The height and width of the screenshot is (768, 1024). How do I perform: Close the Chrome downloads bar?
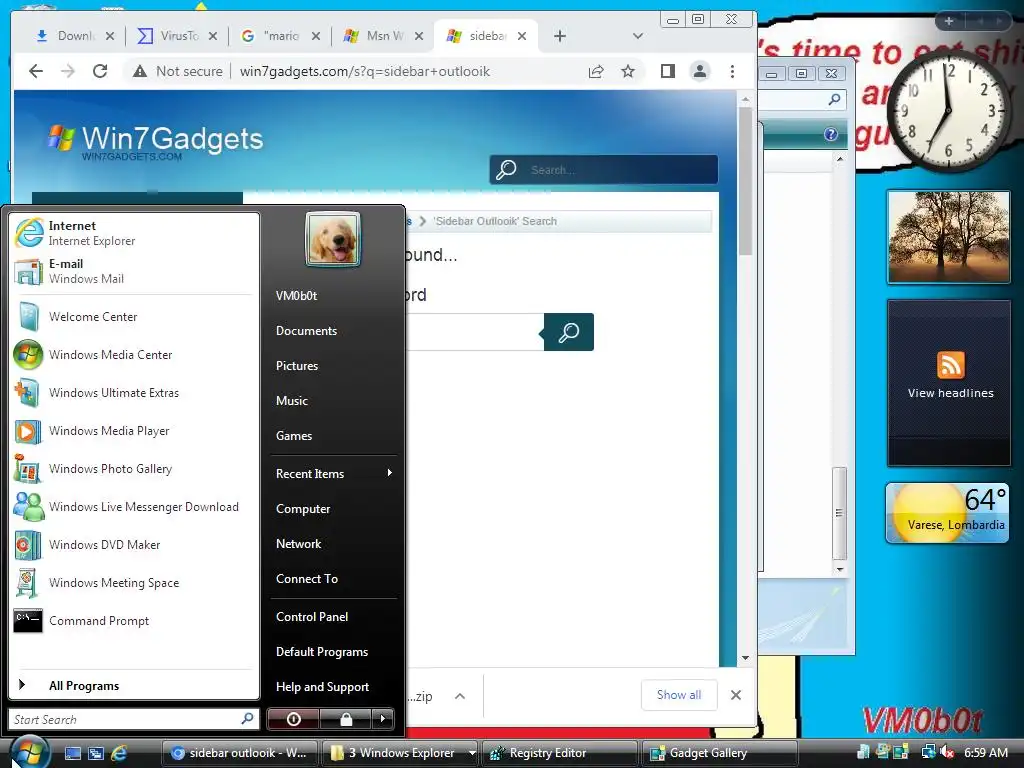pos(736,695)
